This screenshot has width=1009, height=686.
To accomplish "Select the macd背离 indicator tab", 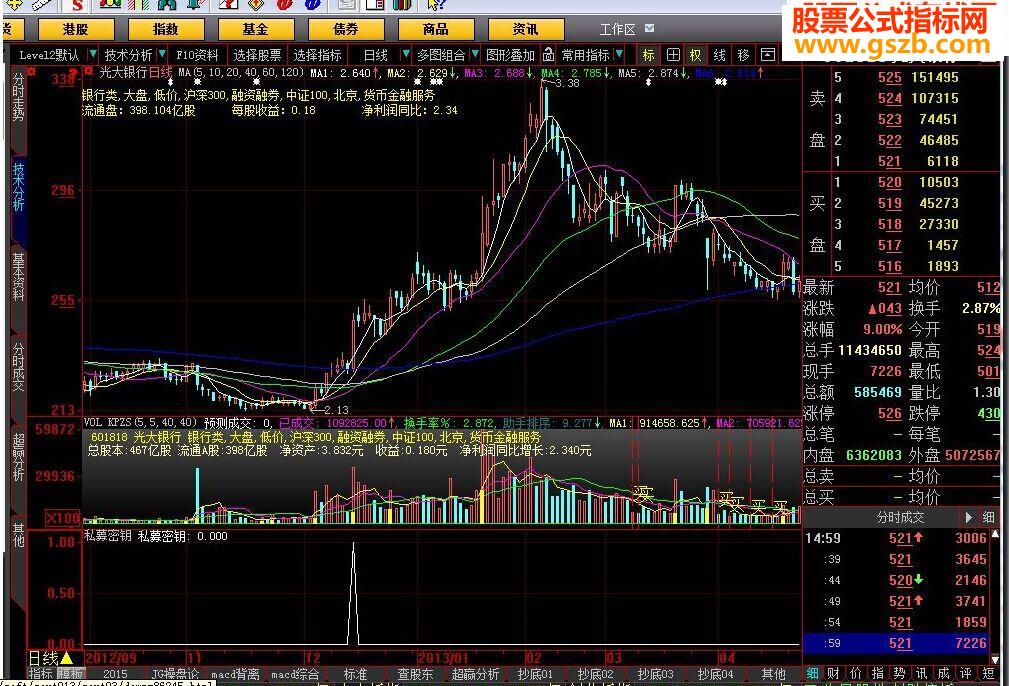I will (238, 674).
